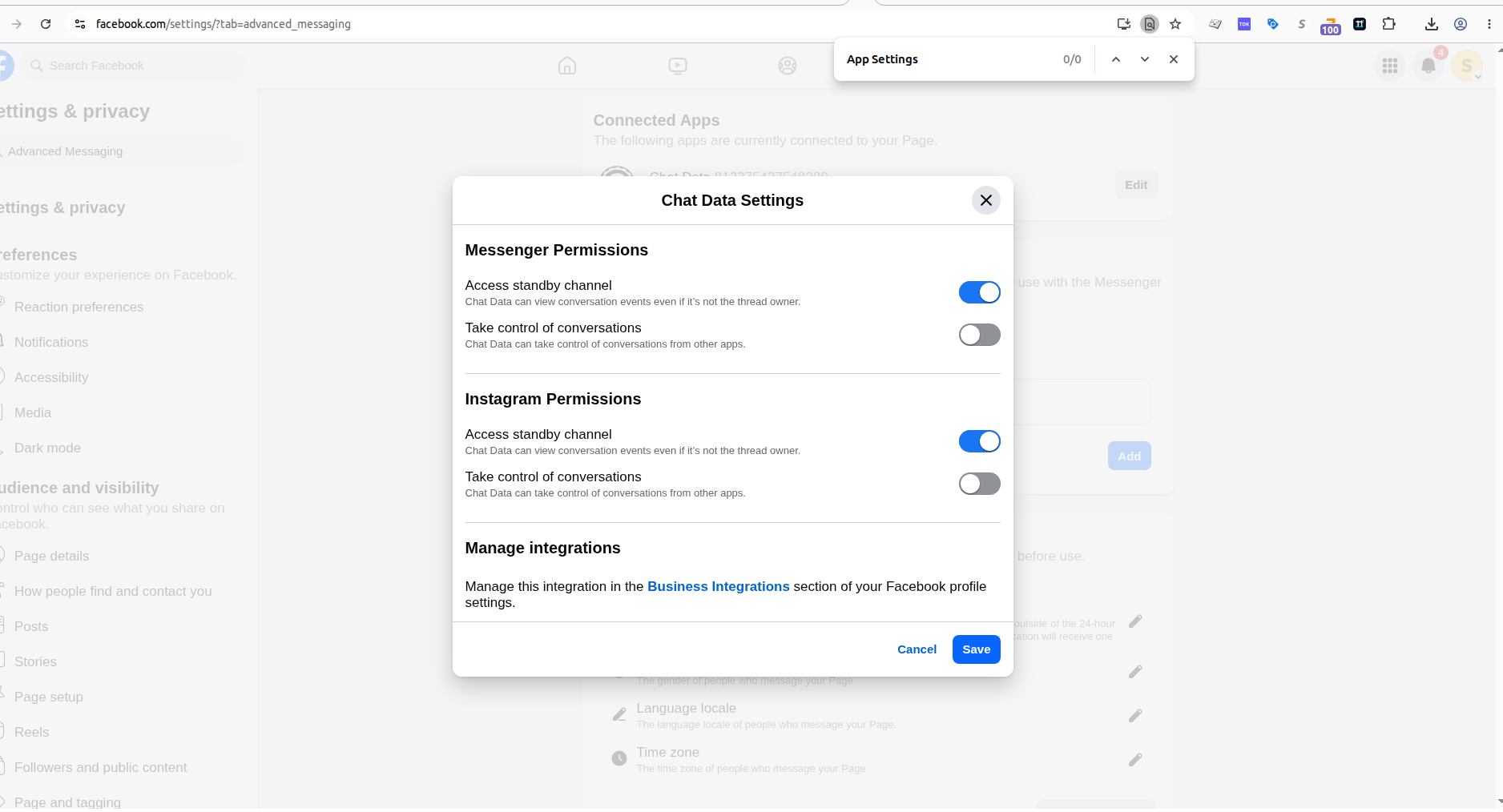This screenshot has height=812, width=1503.
Task: Open the browser Extensions puzzle icon
Action: tap(1388, 24)
